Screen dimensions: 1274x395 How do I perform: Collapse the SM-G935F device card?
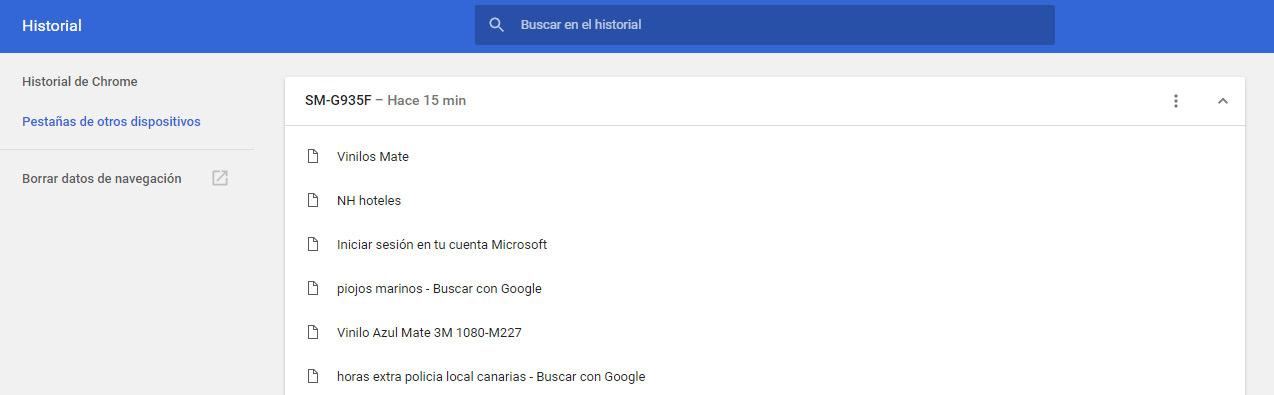click(1222, 101)
